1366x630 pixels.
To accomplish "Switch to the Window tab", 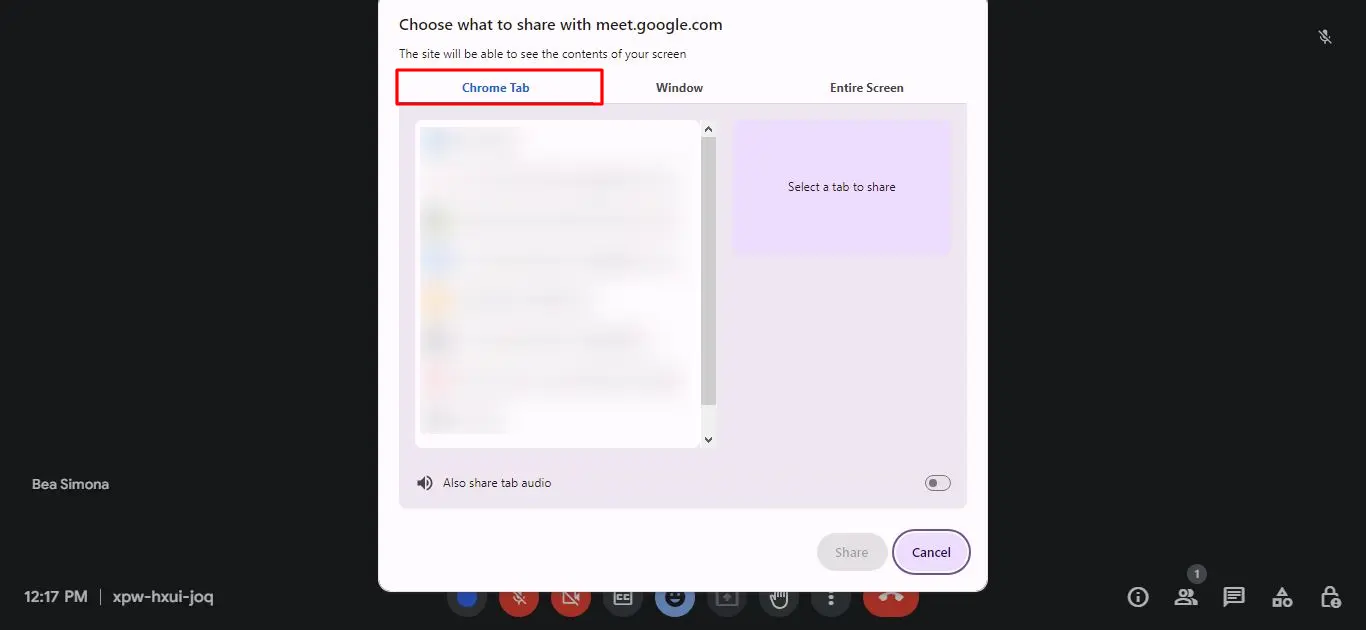I will [679, 88].
